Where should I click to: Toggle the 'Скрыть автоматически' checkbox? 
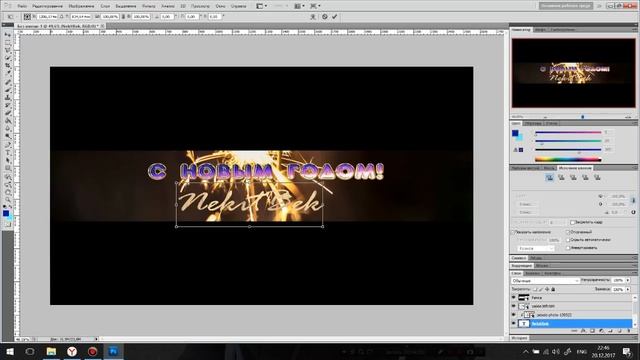(568, 240)
